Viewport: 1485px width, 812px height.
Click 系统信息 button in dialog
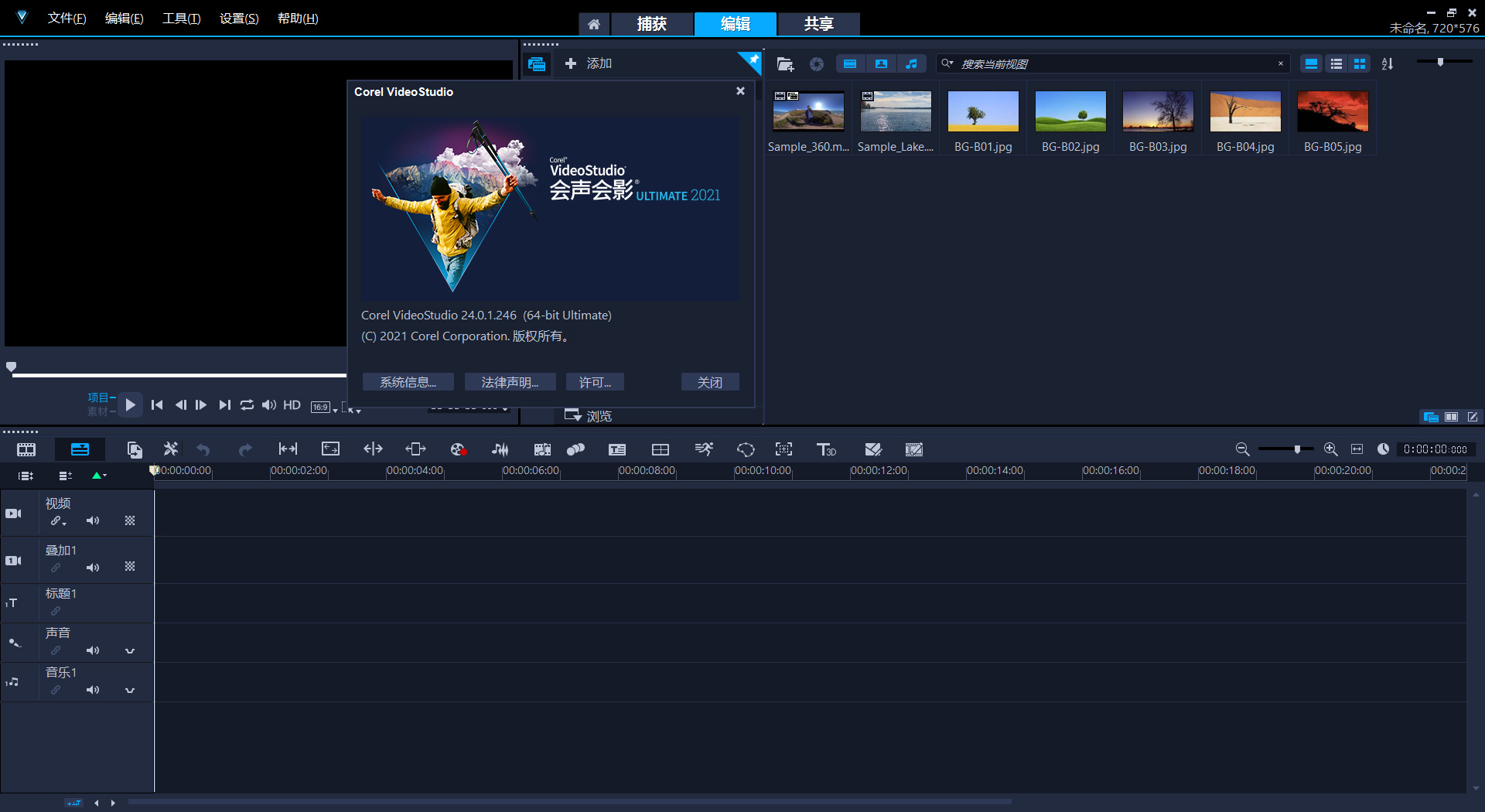(x=408, y=382)
